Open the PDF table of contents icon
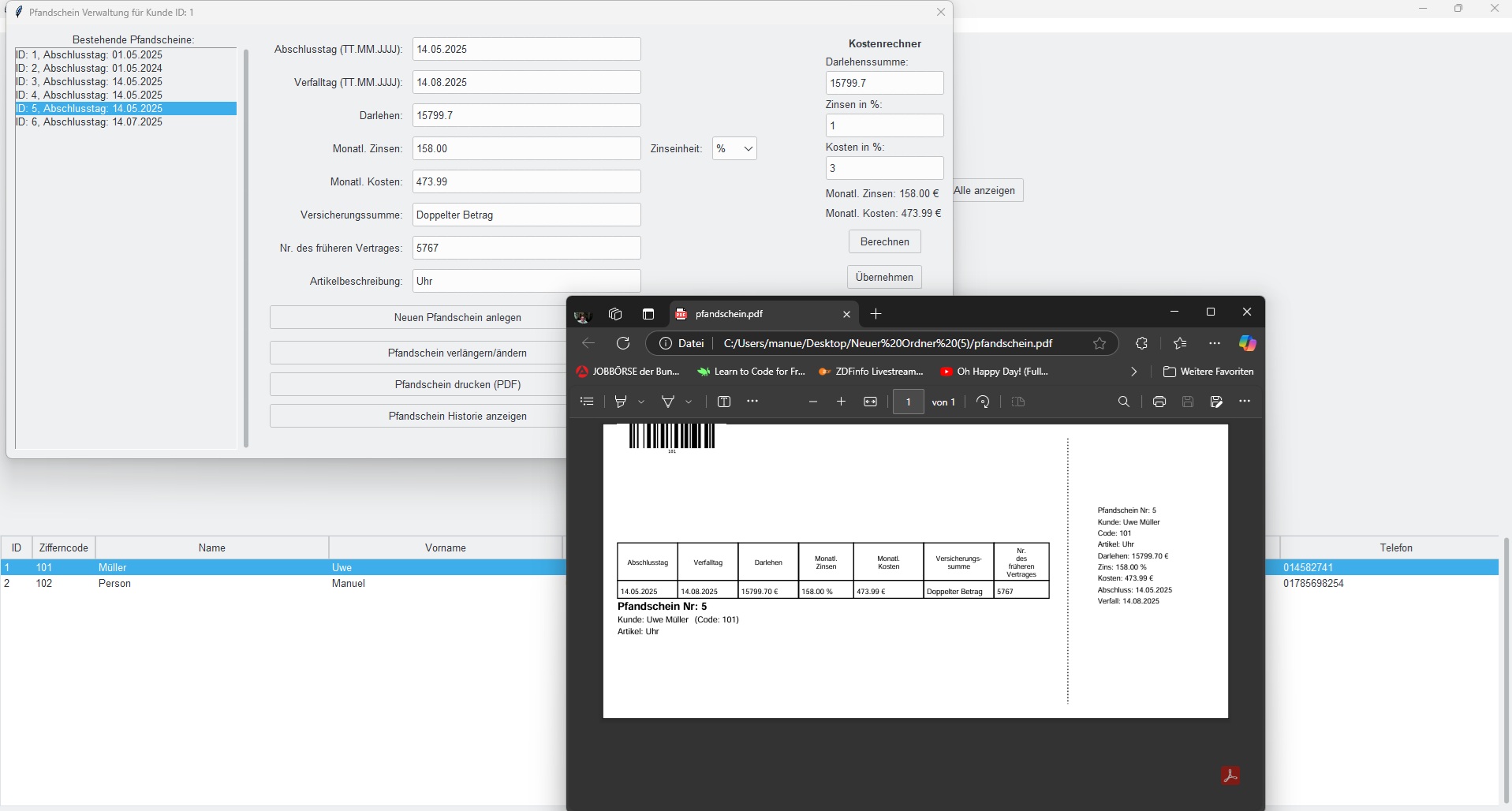The height and width of the screenshot is (811, 1512). coord(587,402)
